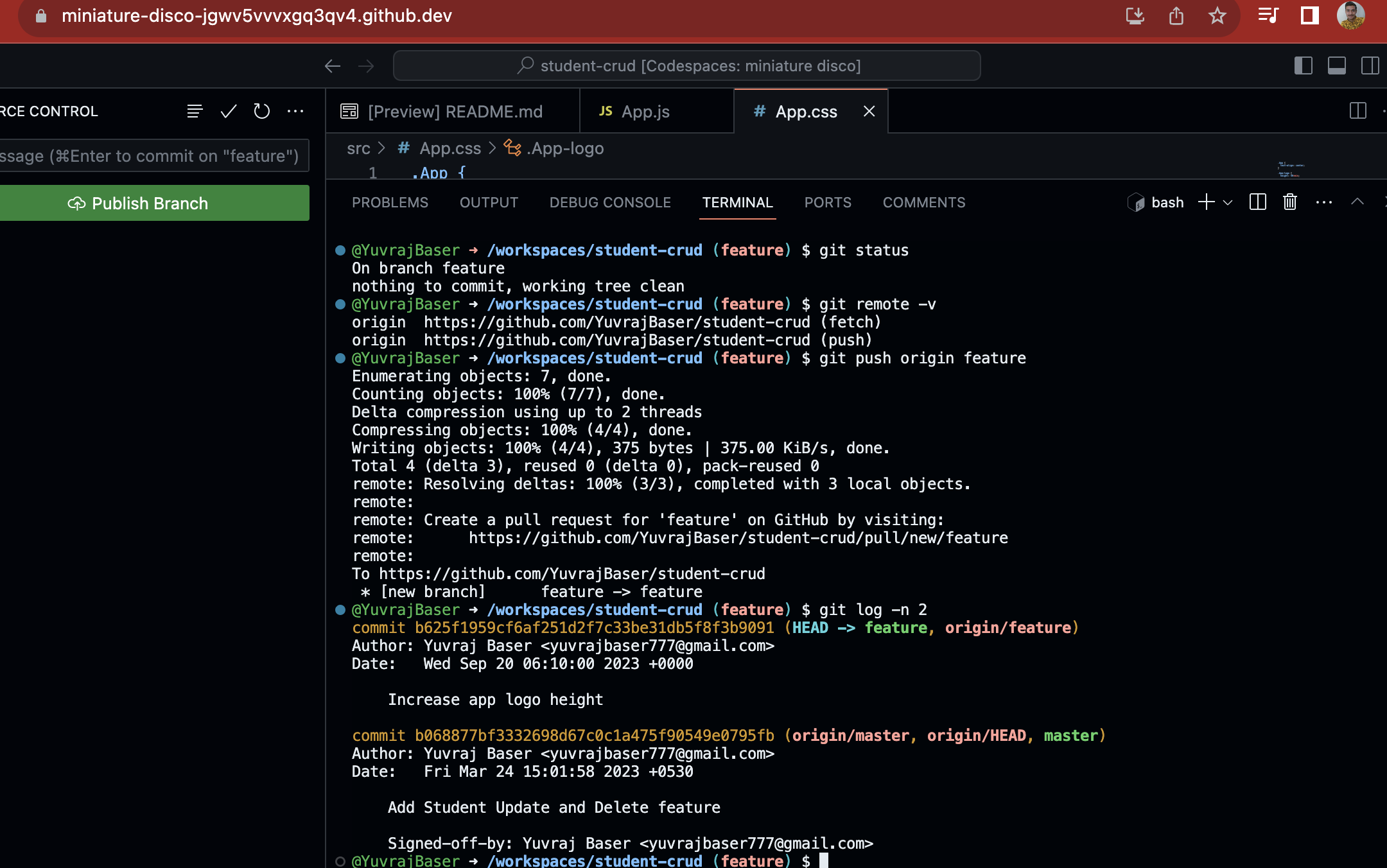Maximize the panel with the chevron toggle
Viewport: 1387px width, 868px height.
1357,202
